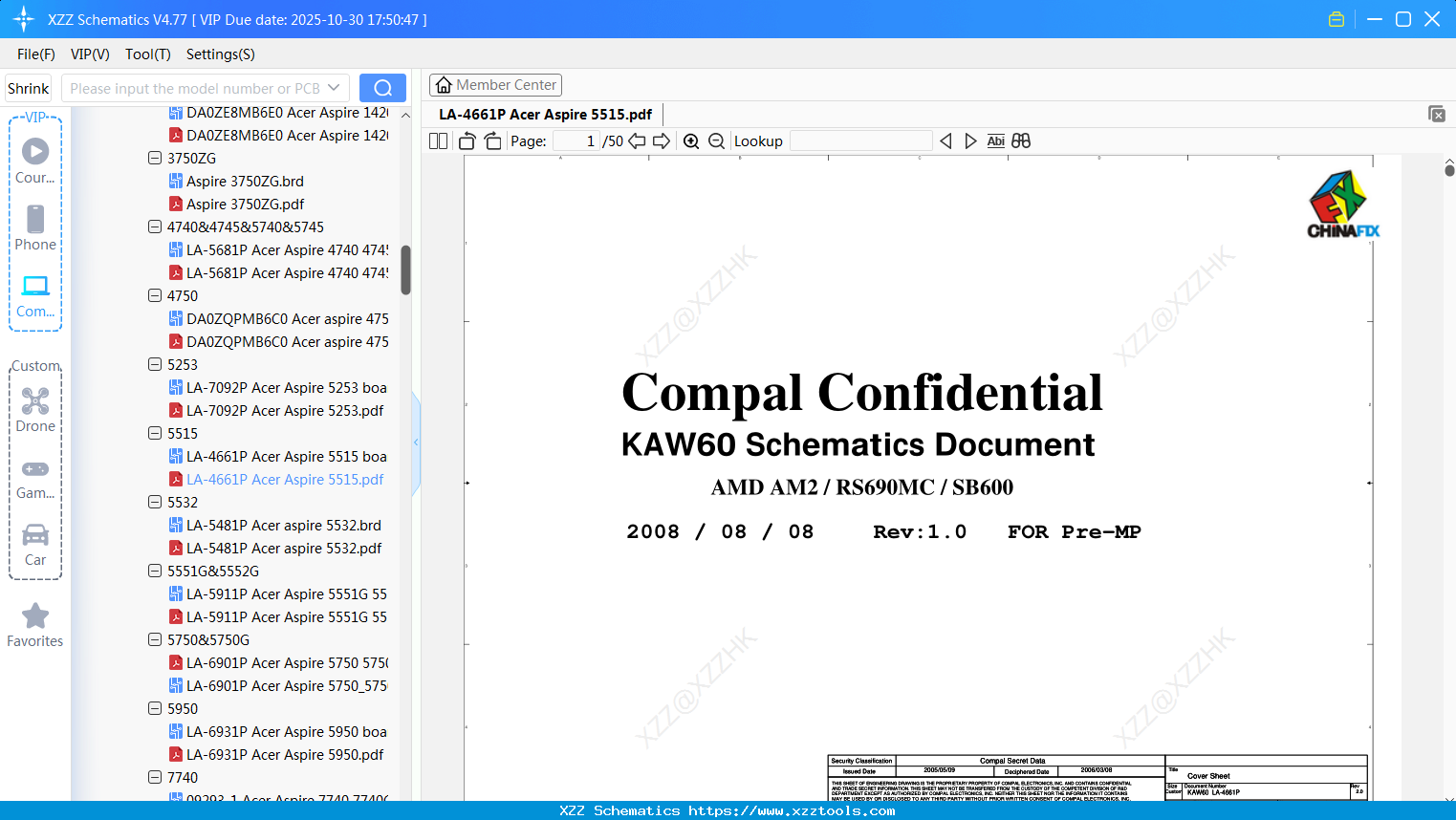Toggle the two-page view icon
This screenshot has height=820, width=1456.
439,141
